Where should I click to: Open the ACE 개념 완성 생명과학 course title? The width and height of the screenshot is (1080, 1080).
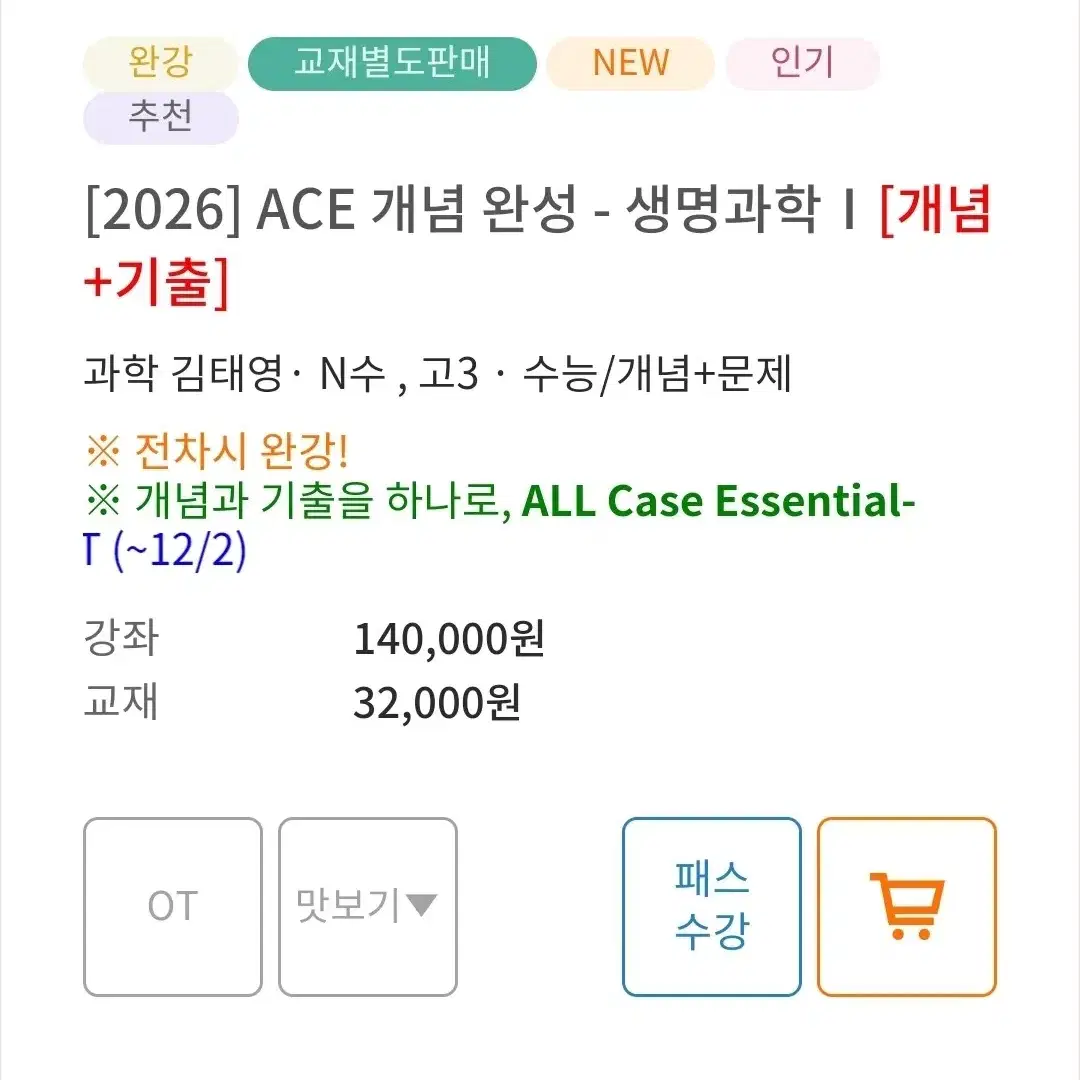(x=471, y=209)
